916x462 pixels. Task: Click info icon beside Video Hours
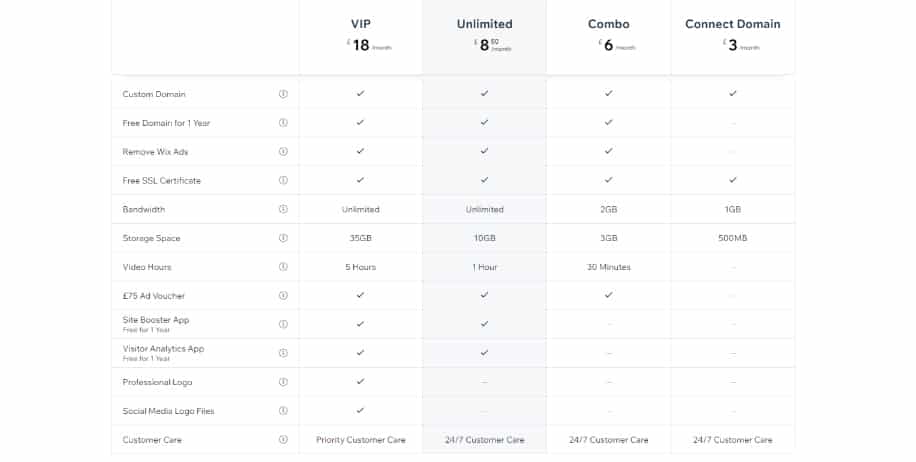tap(283, 267)
